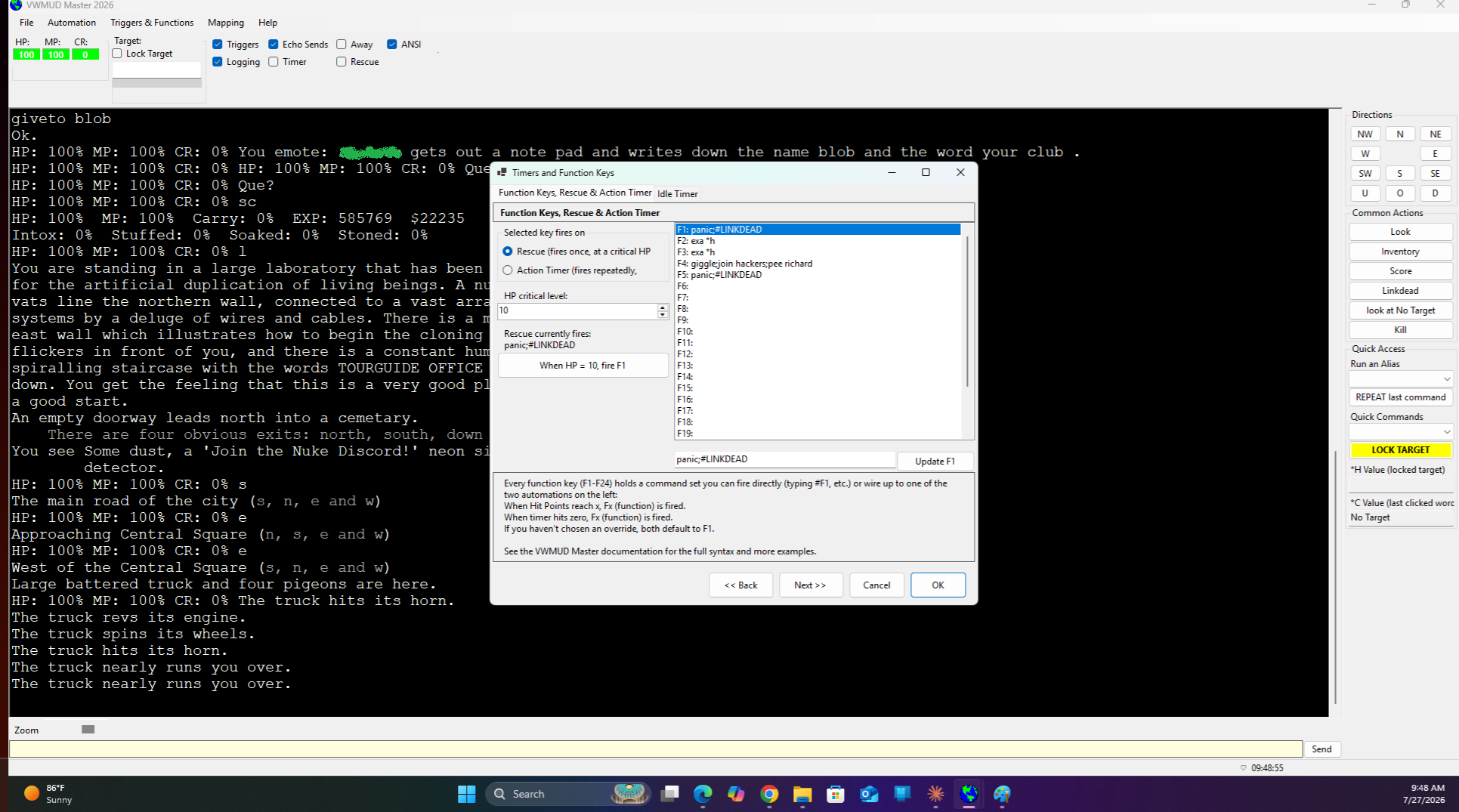Click the Timers and Function Keys dialog icon

502,172
